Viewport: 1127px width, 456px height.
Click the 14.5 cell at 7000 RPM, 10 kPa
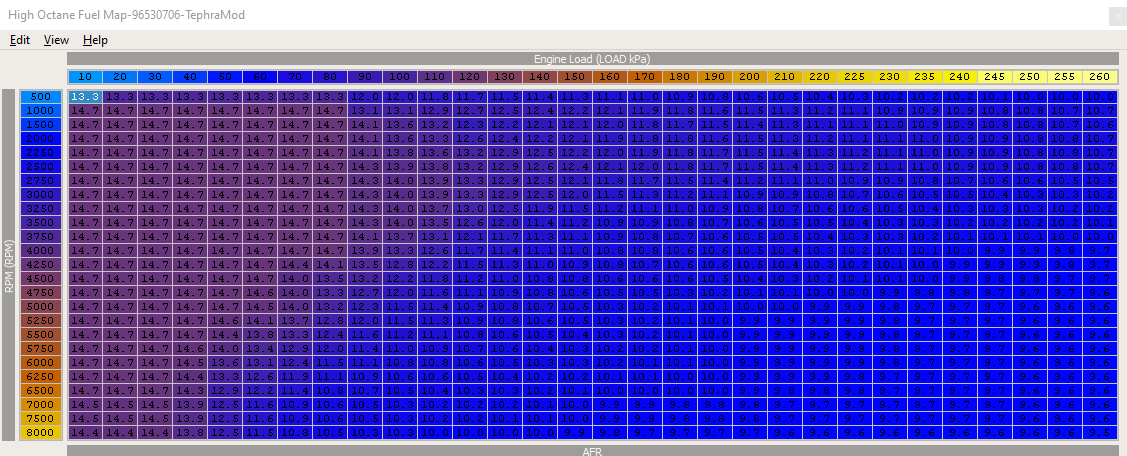pos(85,404)
